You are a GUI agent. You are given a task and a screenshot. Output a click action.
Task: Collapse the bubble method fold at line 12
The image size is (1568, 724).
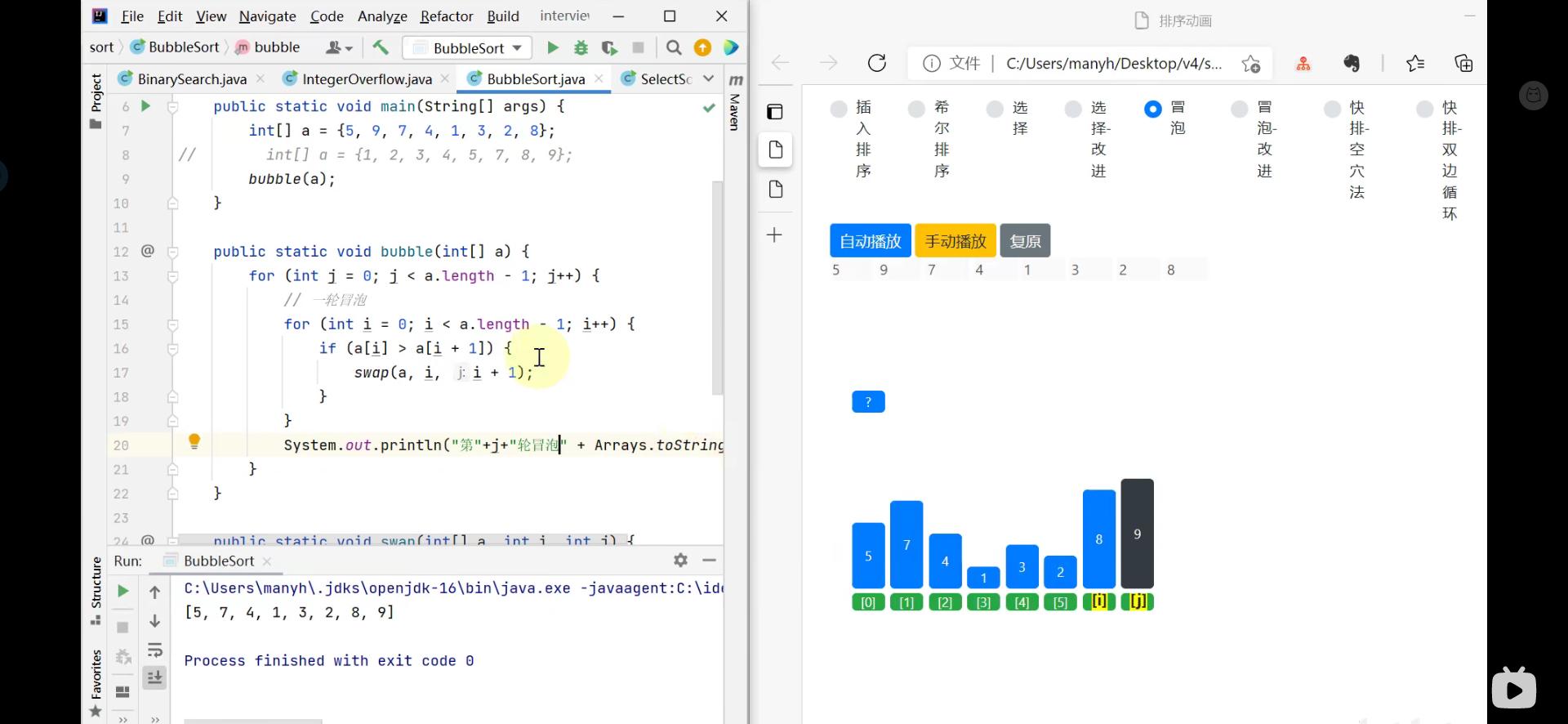coord(173,253)
